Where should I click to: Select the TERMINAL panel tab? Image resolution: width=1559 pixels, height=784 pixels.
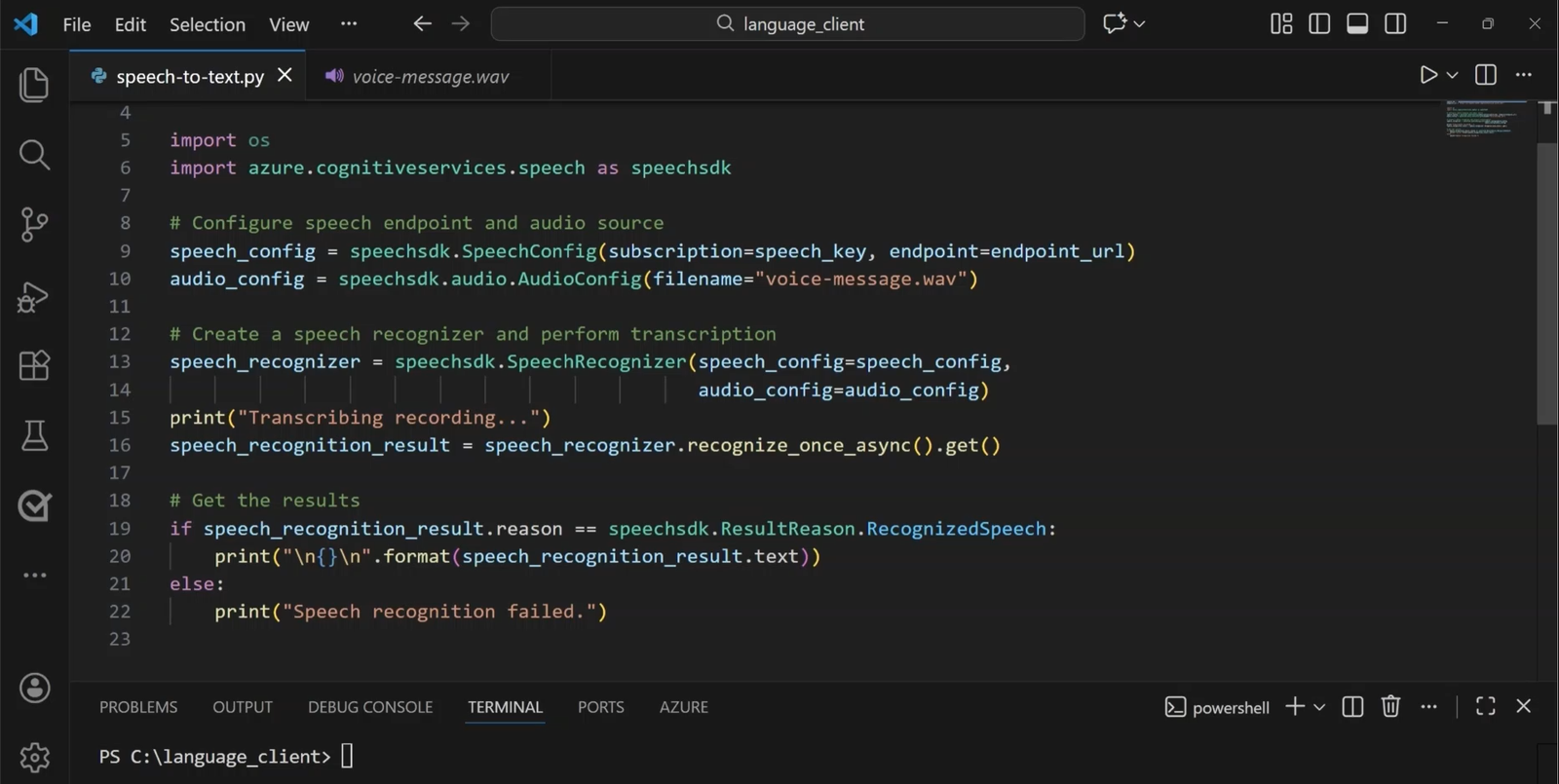point(505,707)
